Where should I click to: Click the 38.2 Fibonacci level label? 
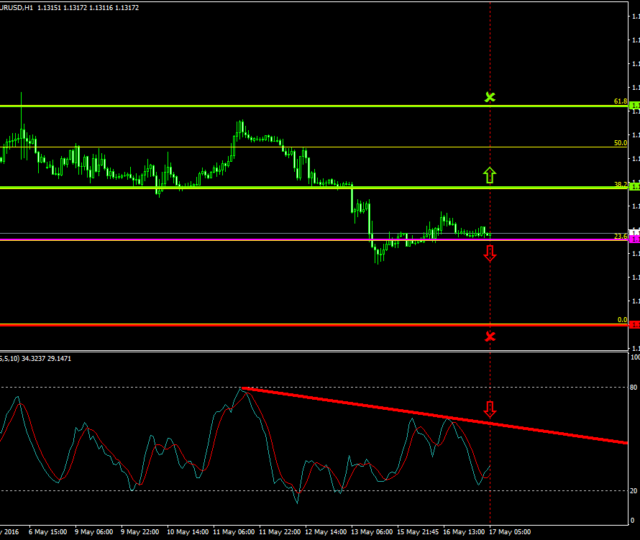pyautogui.click(x=620, y=184)
